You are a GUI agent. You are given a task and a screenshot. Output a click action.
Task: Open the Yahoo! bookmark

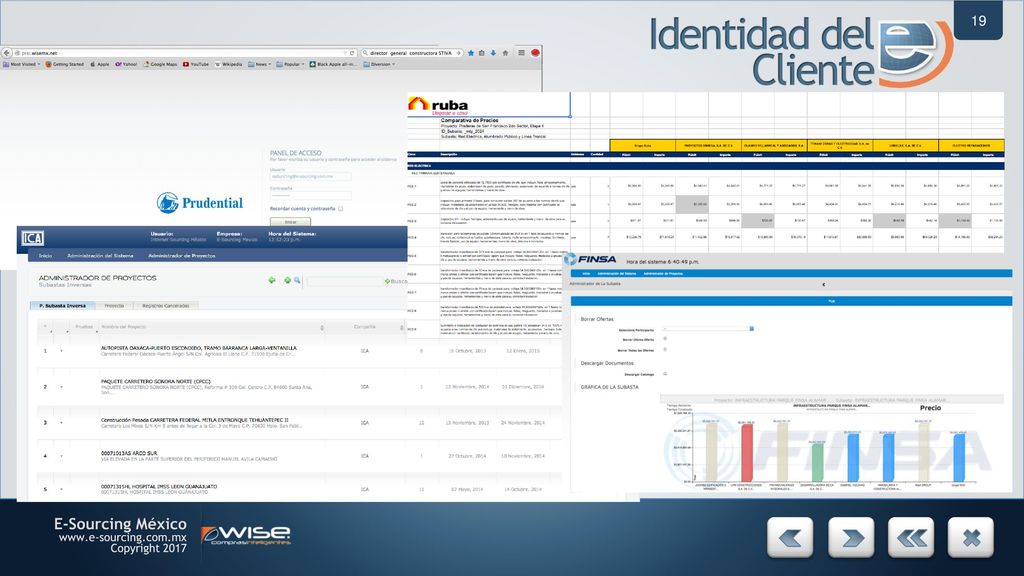(x=127, y=64)
